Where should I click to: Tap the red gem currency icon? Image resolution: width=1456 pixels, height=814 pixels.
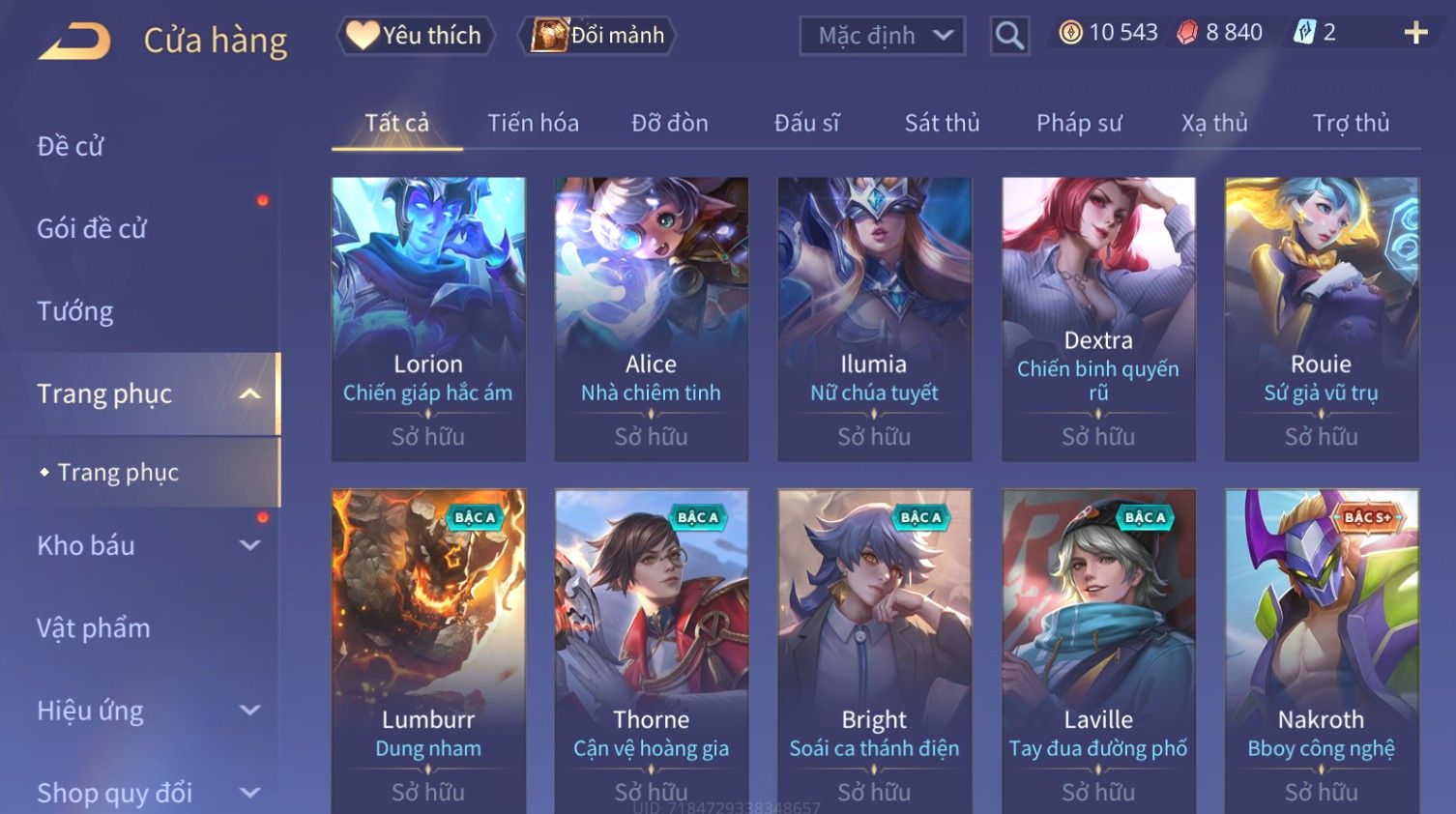point(1187,33)
